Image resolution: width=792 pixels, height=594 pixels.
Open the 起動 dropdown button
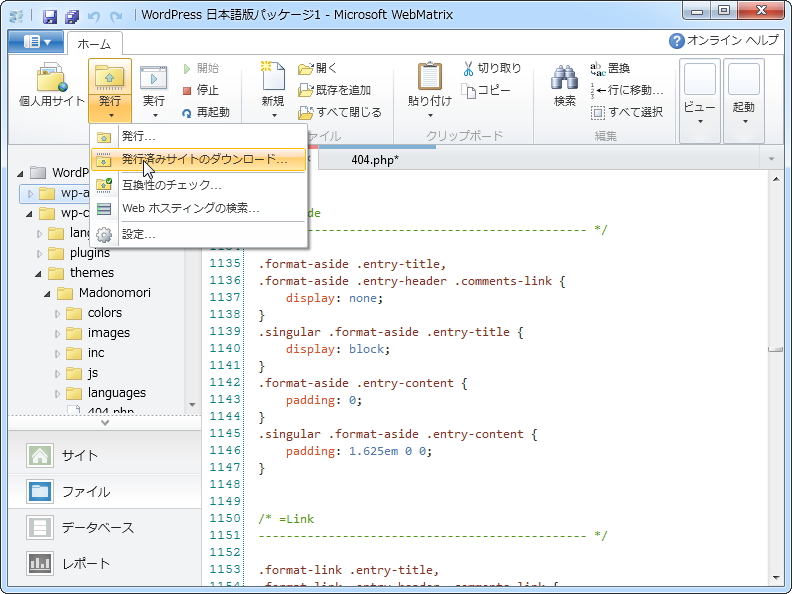pyautogui.click(x=744, y=100)
